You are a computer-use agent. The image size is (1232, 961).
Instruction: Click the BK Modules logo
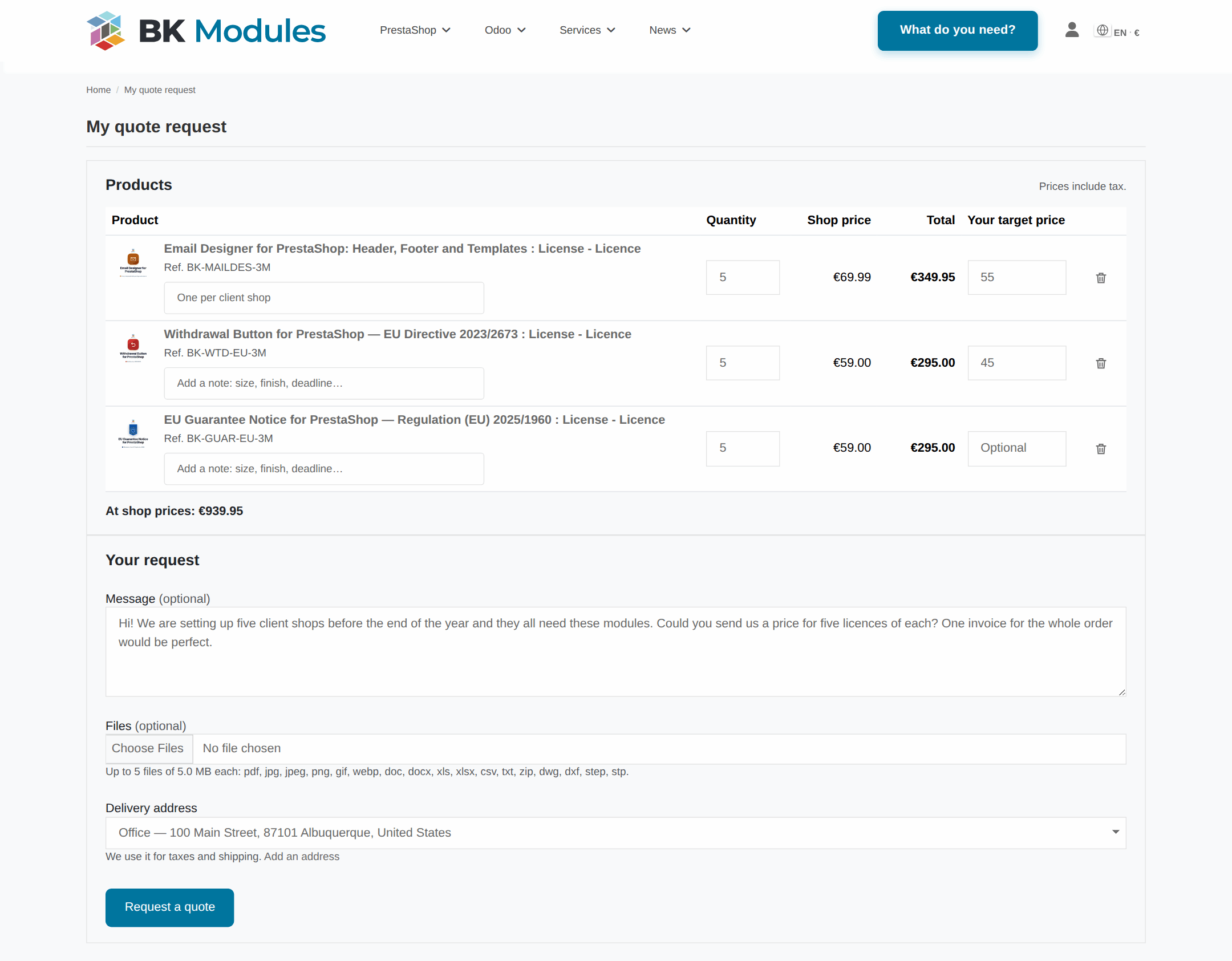coord(206,31)
